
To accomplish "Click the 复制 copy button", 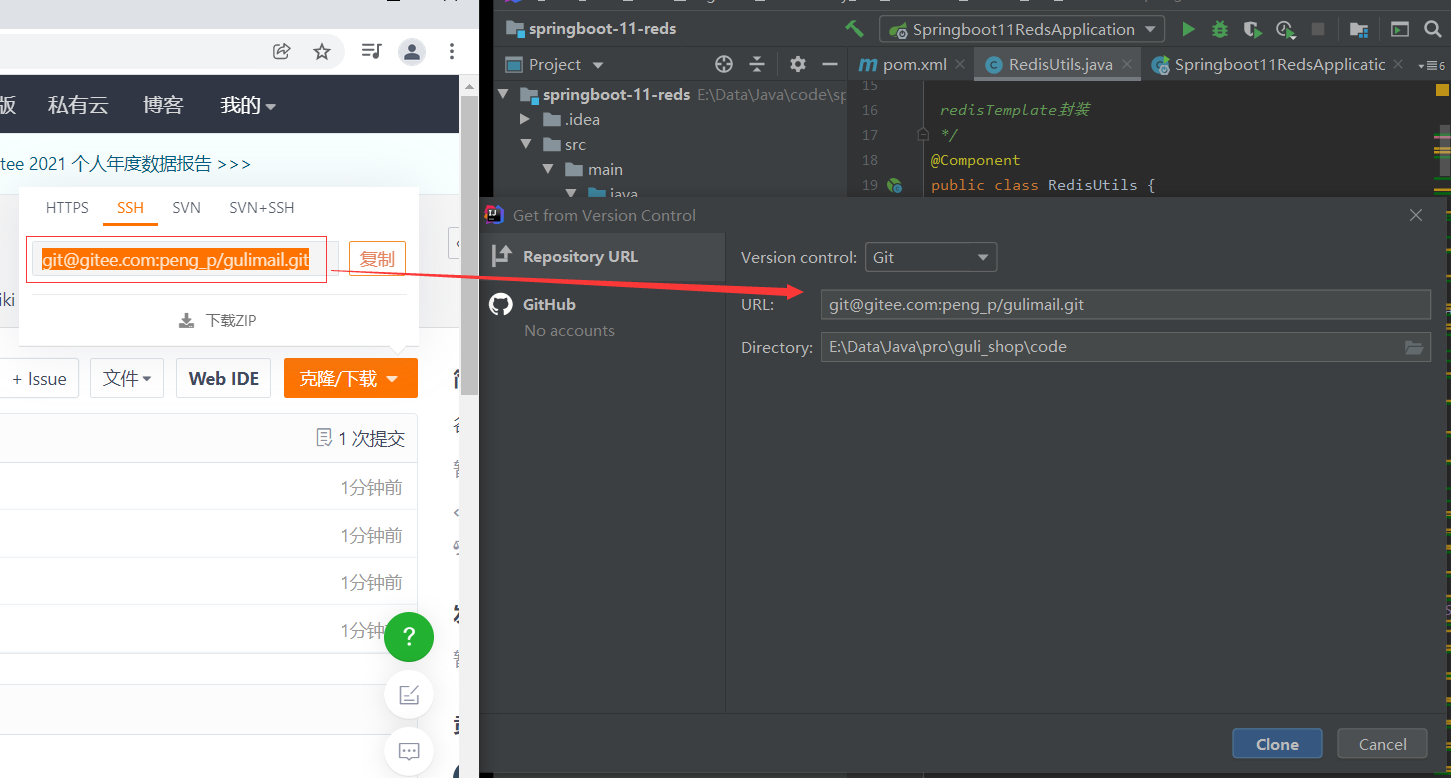I will point(377,259).
